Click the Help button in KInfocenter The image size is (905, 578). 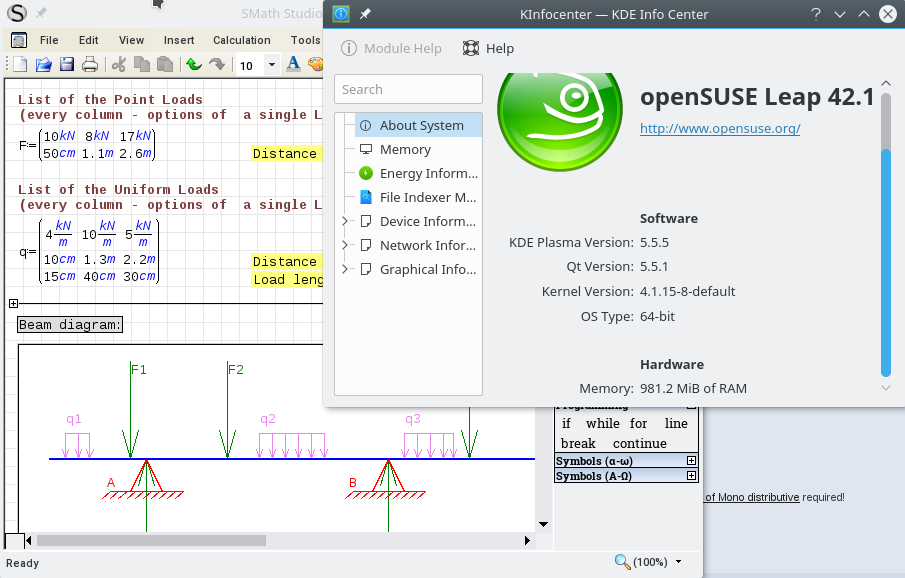tap(488, 48)
